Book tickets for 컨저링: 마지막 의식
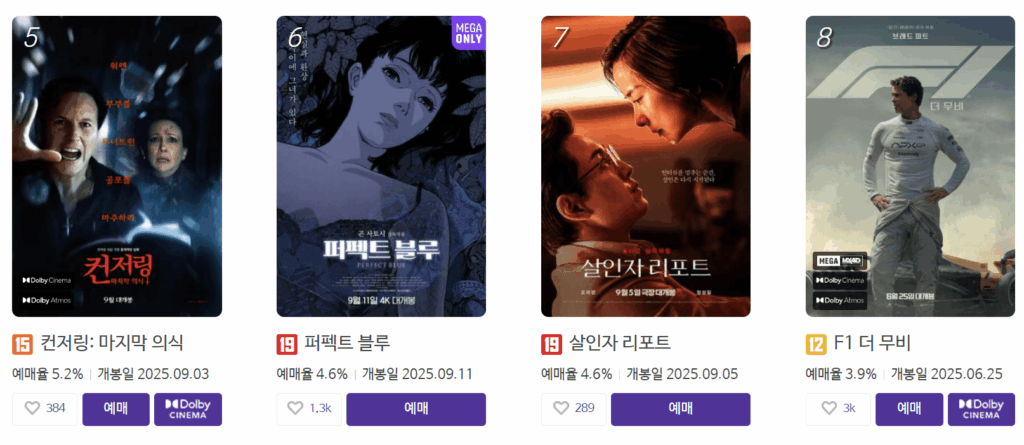Image resolution: width=1024 pixels, height=445 pixels. coord(116,409)
